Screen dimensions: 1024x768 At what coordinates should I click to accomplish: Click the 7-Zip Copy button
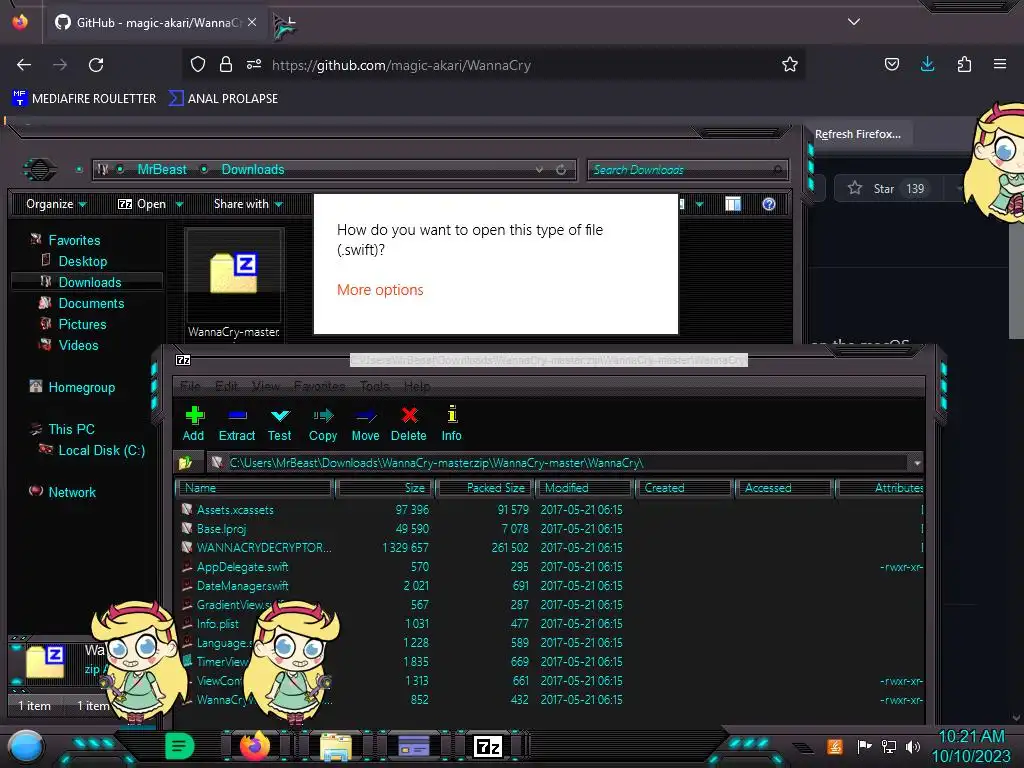click(x=323, y=424)
